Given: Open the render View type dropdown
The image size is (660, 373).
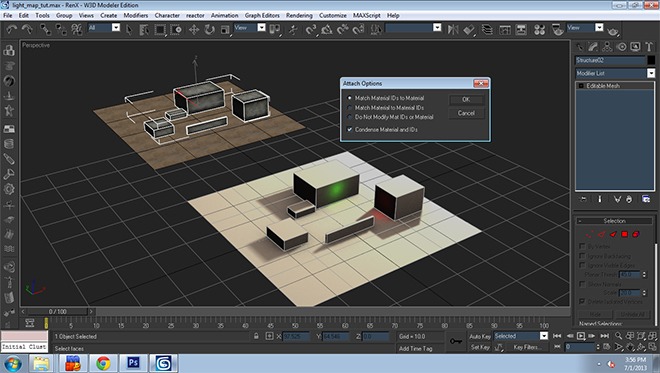Looking at the screenshot, I should pos(599,28).
